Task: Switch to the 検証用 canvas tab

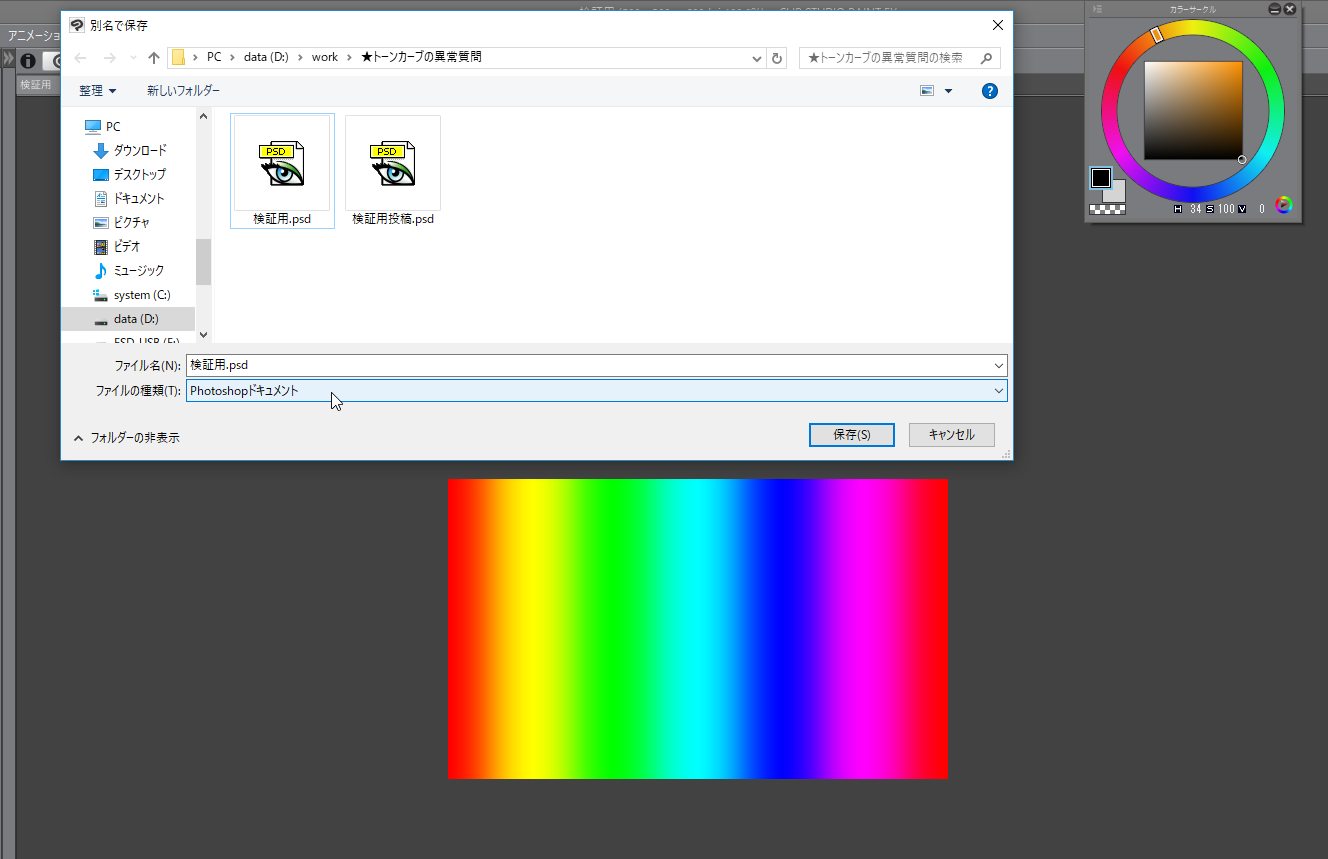Action: 36,85
